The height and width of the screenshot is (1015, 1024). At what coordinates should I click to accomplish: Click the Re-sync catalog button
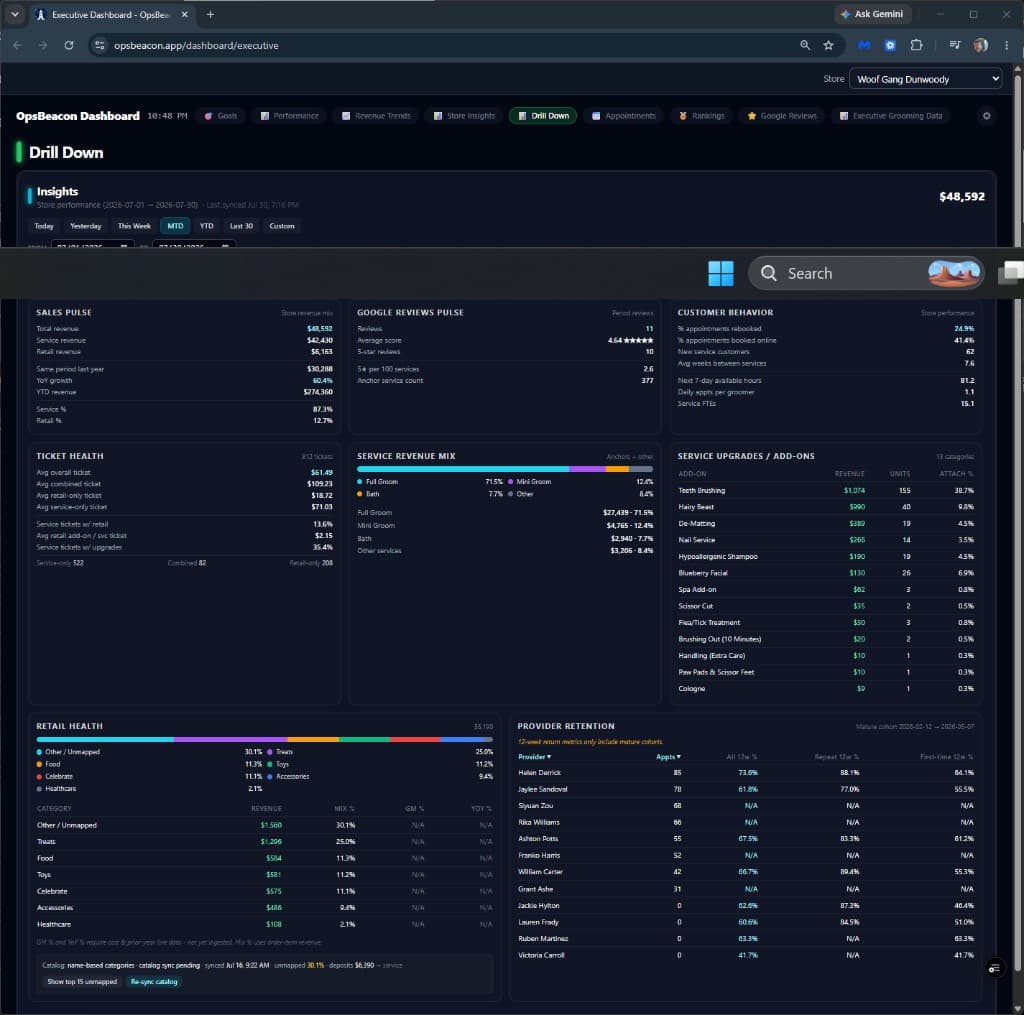pos(154,982)
